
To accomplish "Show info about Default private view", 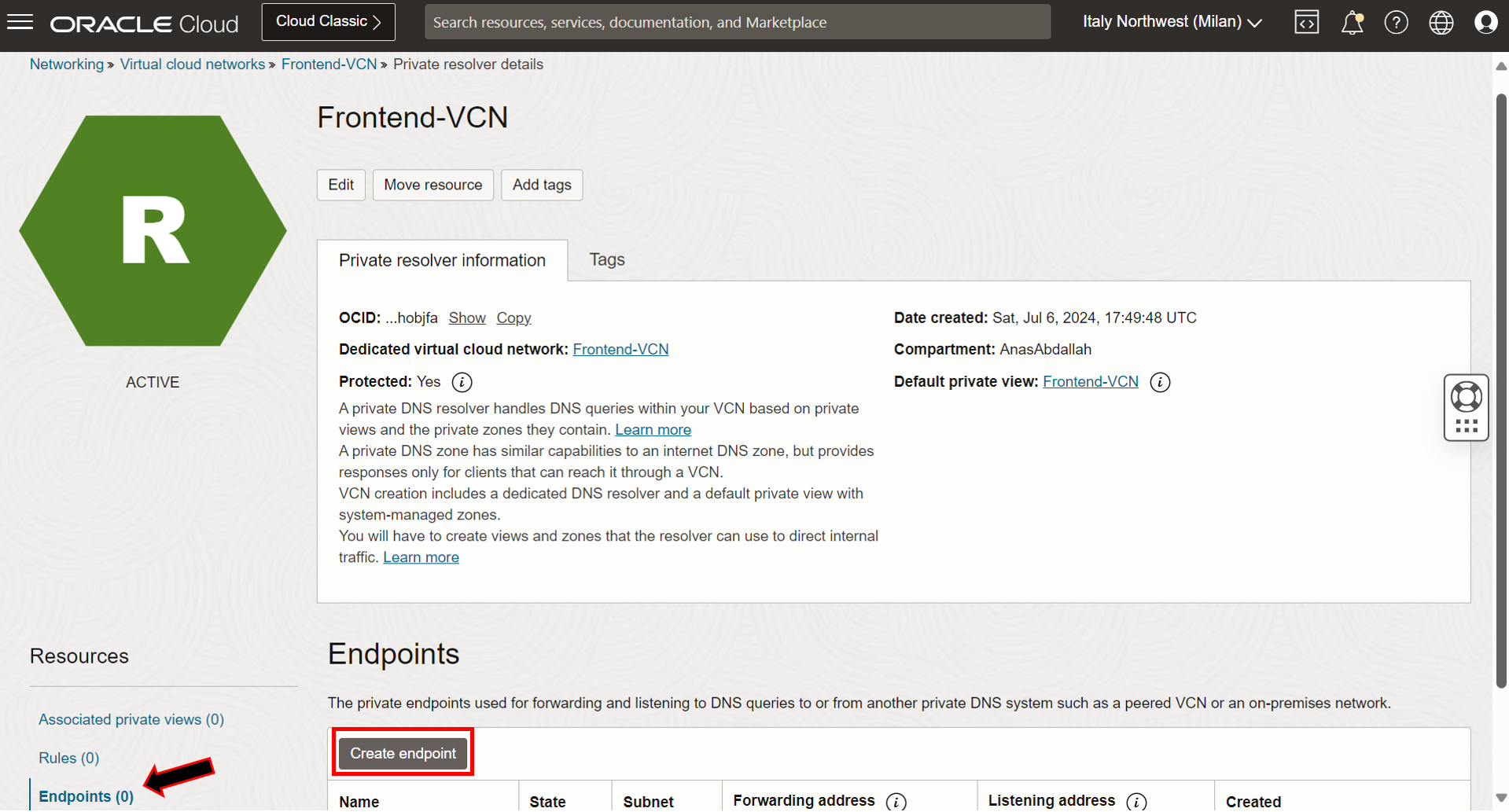I will point(1160,382).
